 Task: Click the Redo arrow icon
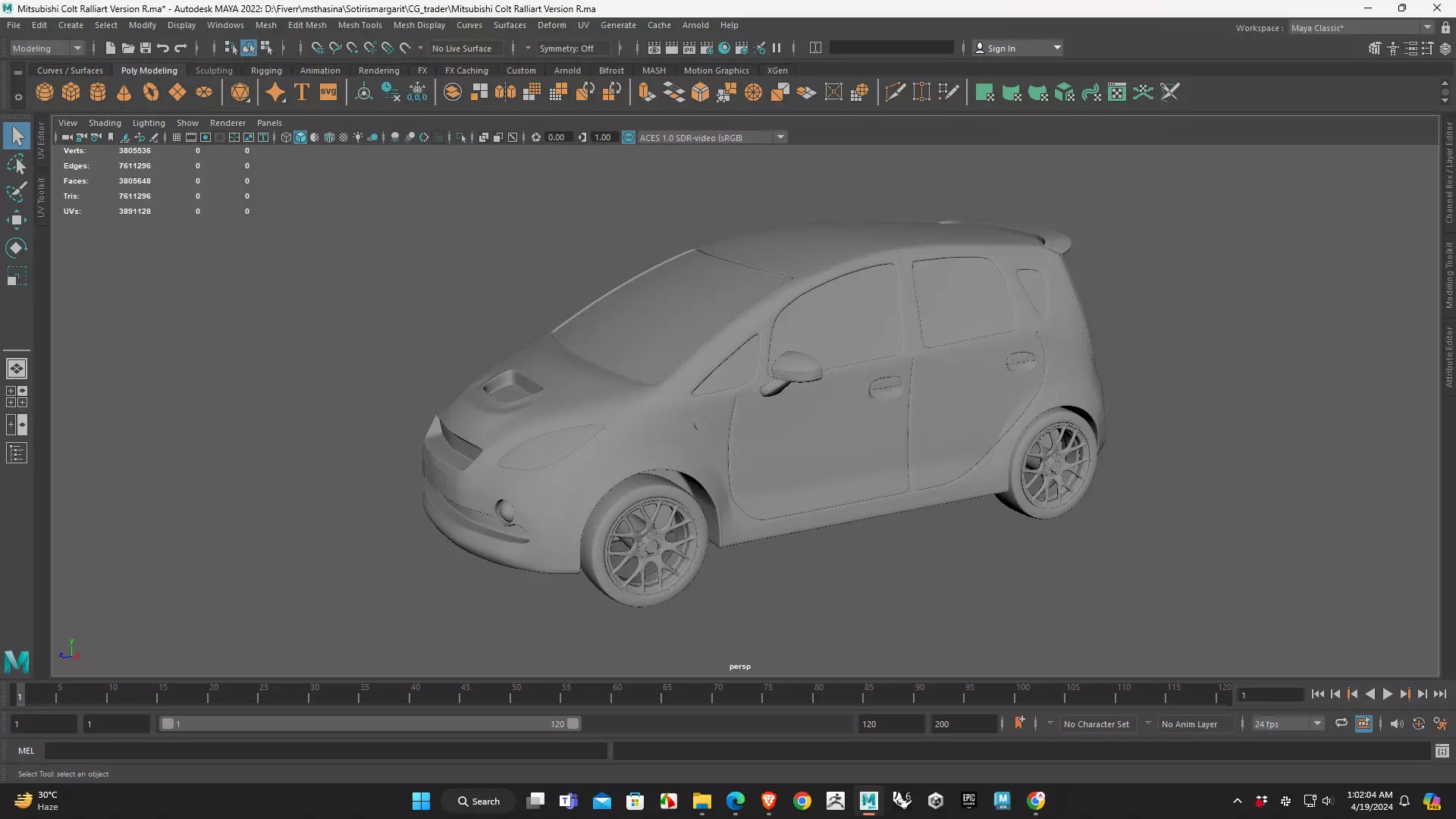coord(180,48)
